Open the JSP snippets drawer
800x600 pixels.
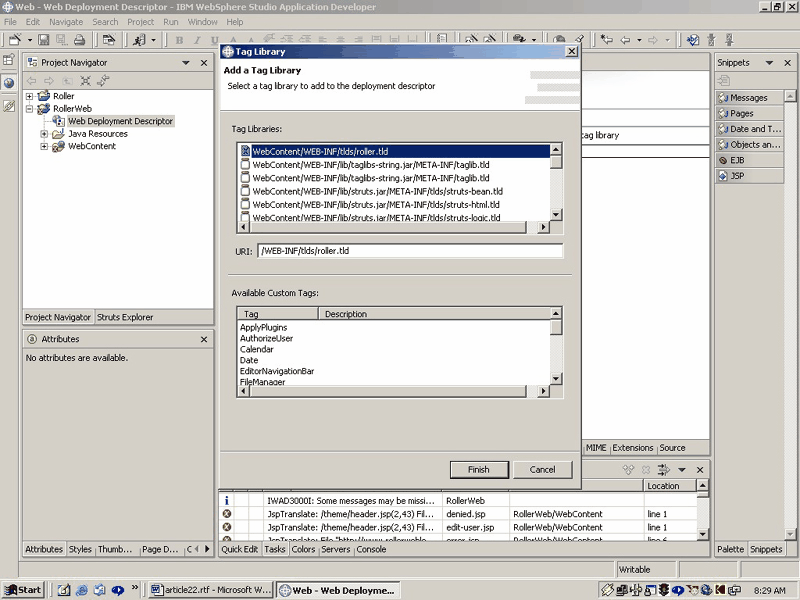[735, 176]
